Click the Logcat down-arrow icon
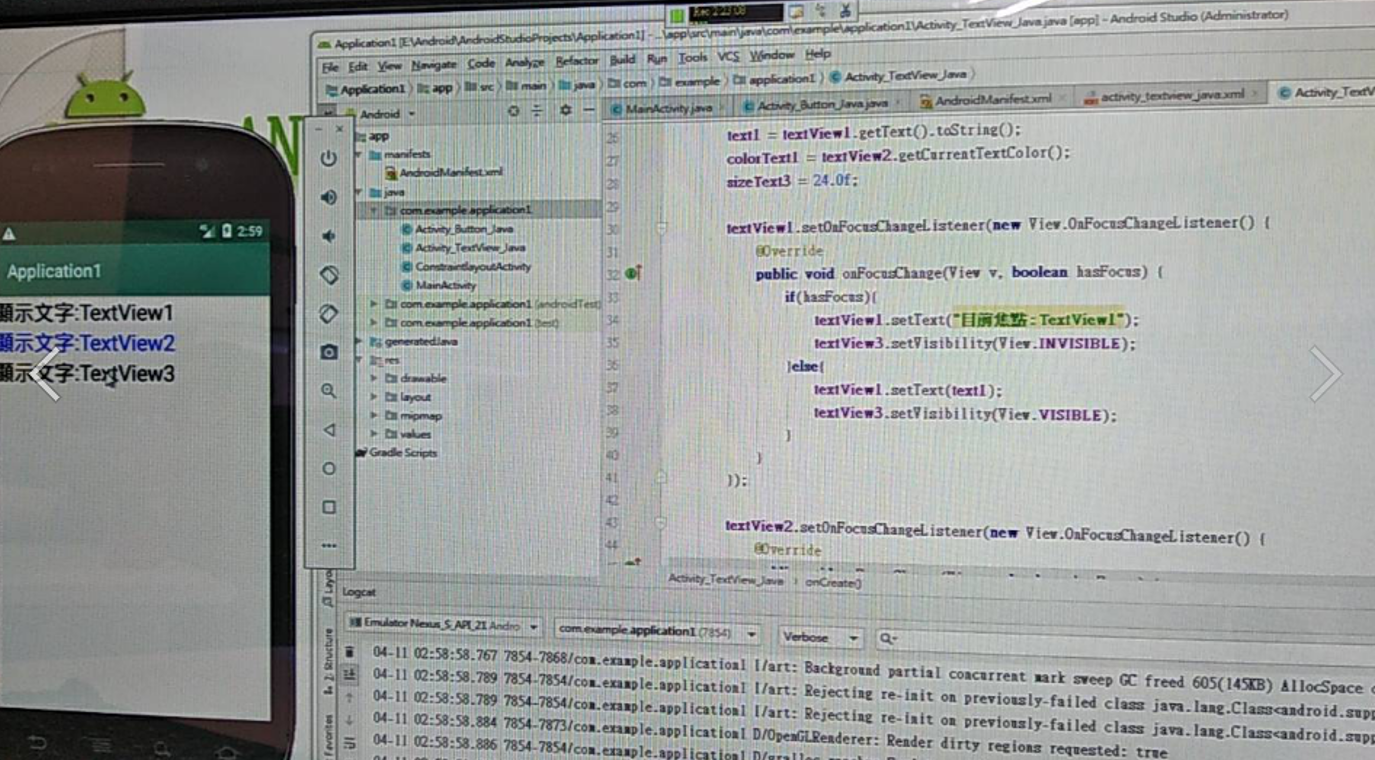 pos(349,720)
